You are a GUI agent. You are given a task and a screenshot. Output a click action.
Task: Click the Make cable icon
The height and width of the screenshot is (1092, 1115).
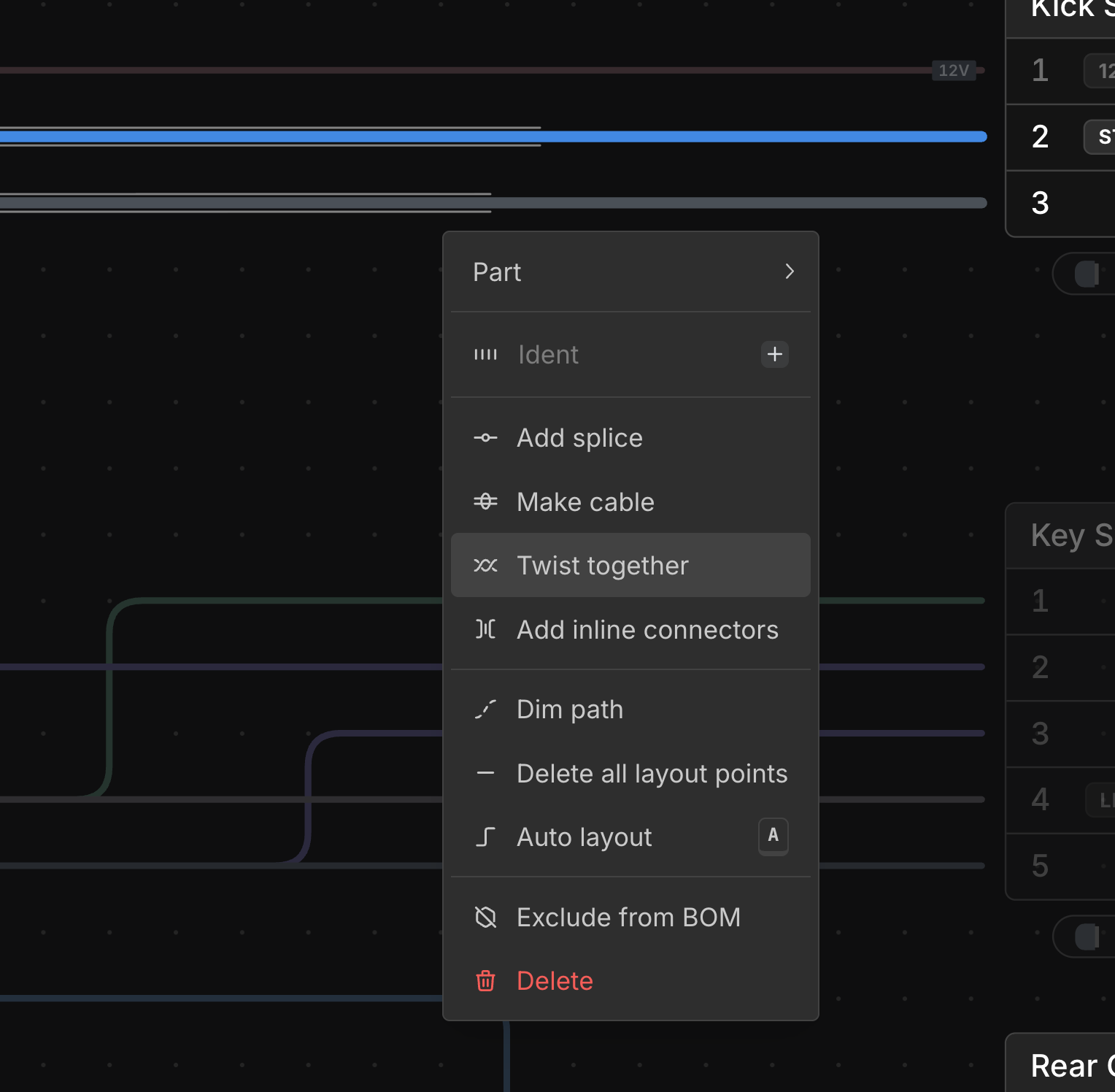click(485, 501)
